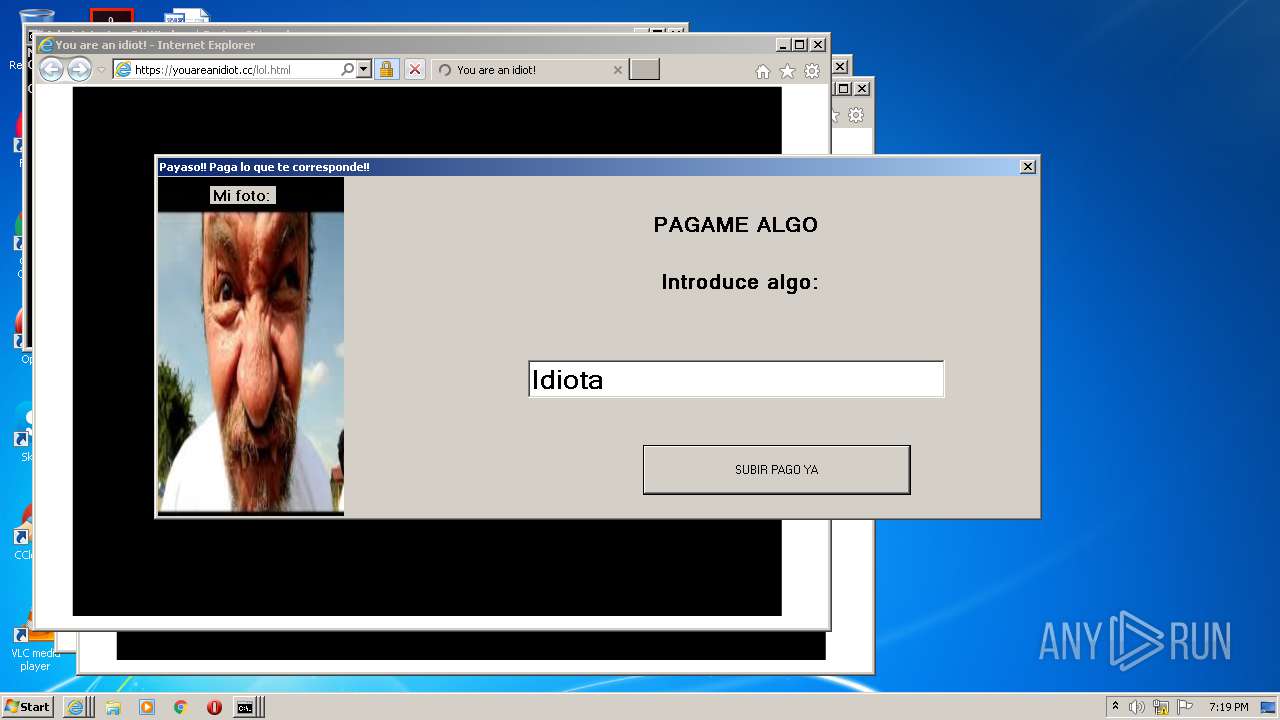The width and height of the screenshot is (1280, 720).
Task: Go forward in Internet Explorer
Action: (79, 69)
